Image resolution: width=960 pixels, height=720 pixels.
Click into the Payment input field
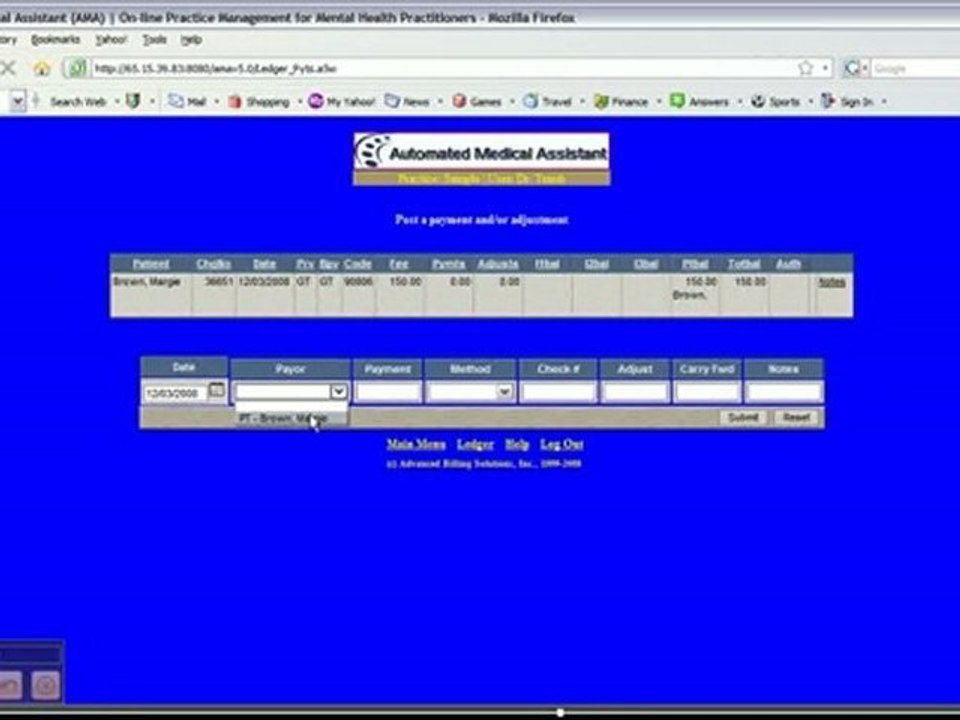pyautogui.click(x=388, y=392)
